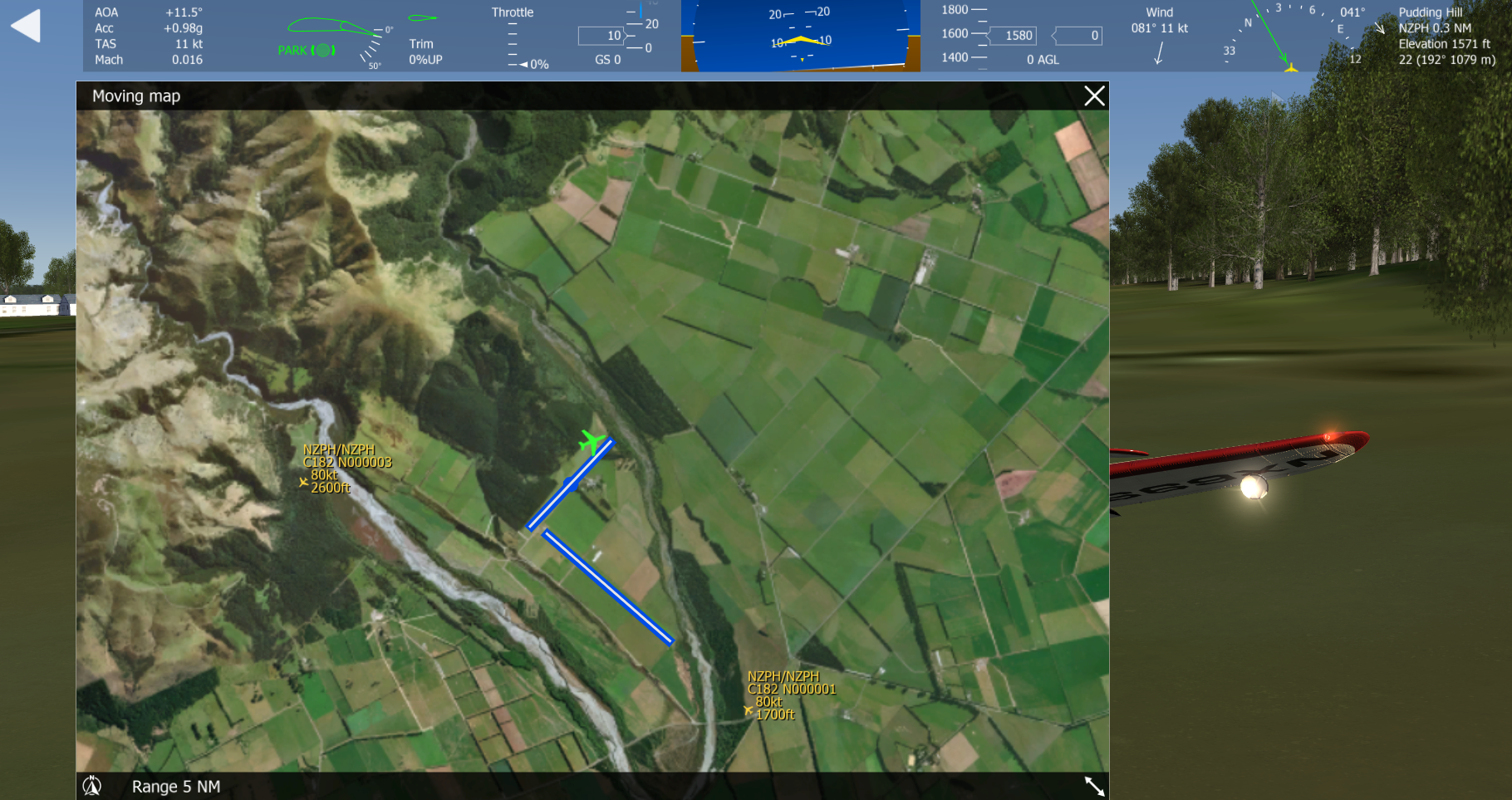Viewport: 1512px width, 800px height.
Task: Click the heading compass display
Action: coord(1292,36)
